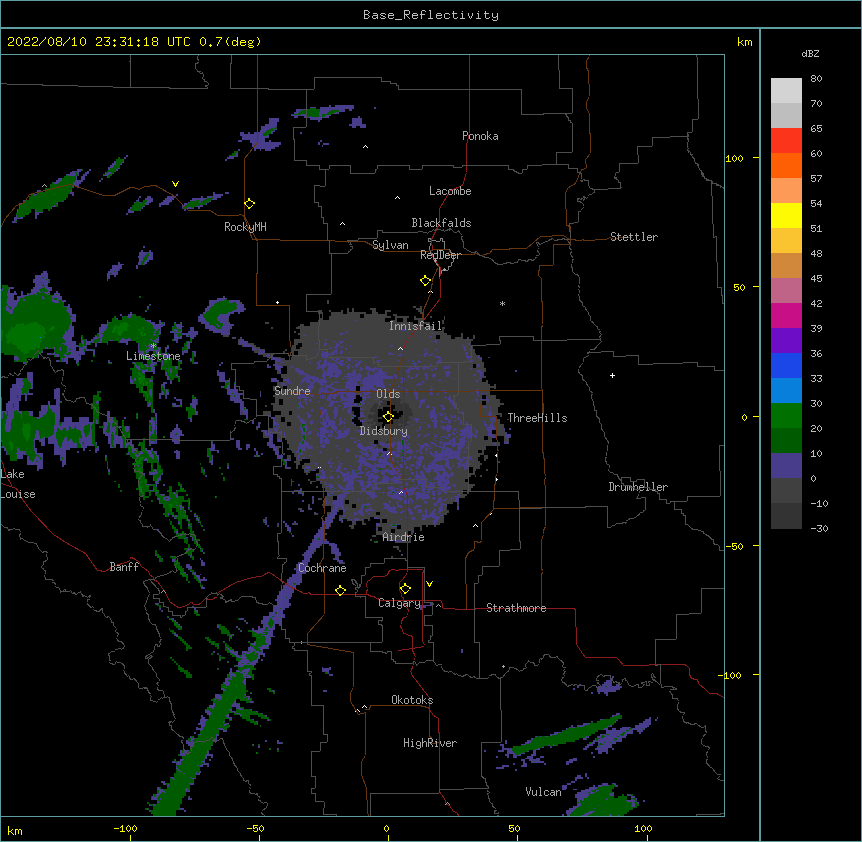
Task: Click the yellow diamond marker beside RockyMH
Action: (x=250, y=204)
